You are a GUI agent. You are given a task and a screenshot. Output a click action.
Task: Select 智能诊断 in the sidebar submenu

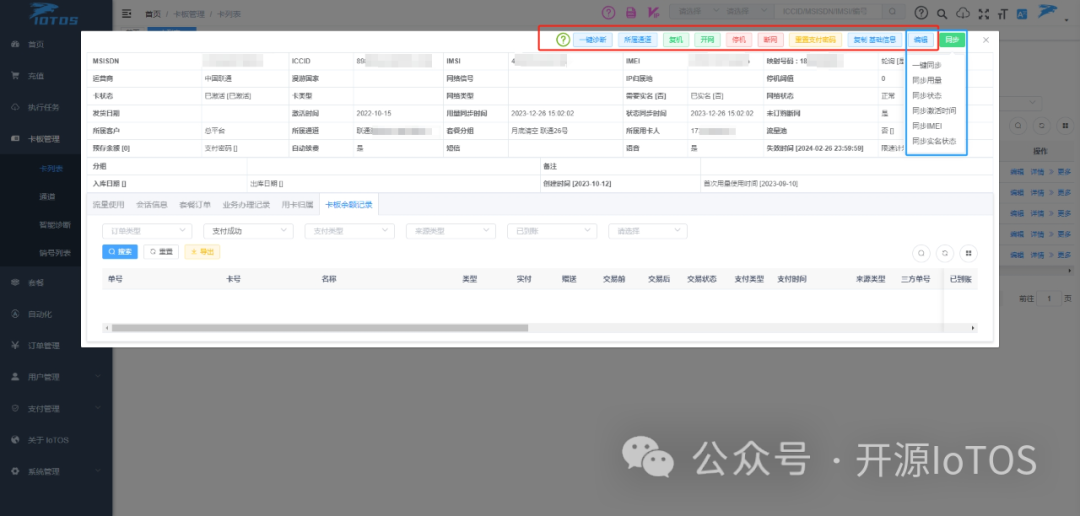tap(56, 225)
